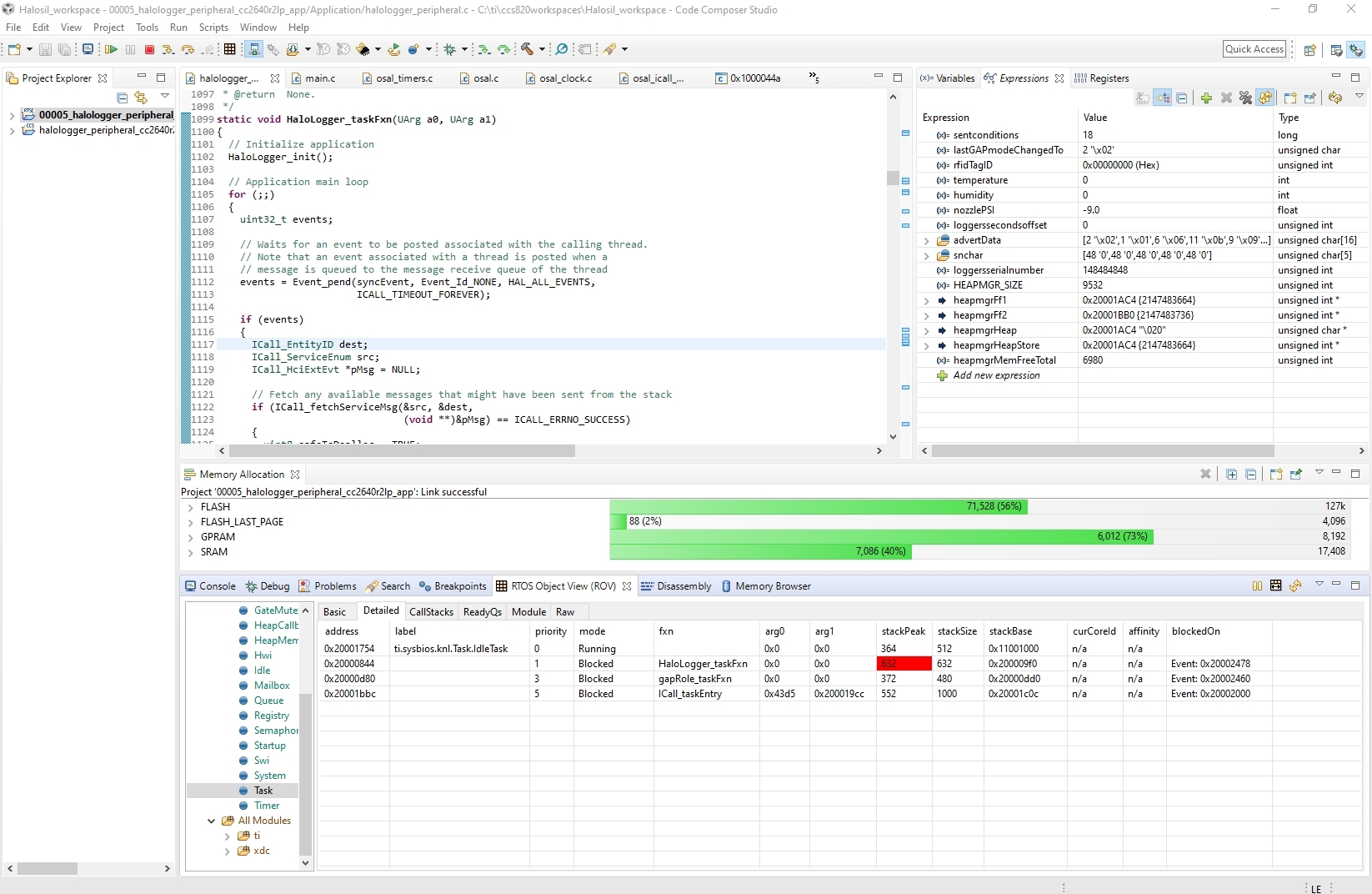
Task: Expand the FLASH memory allocation row
Action: click(190, 507)
